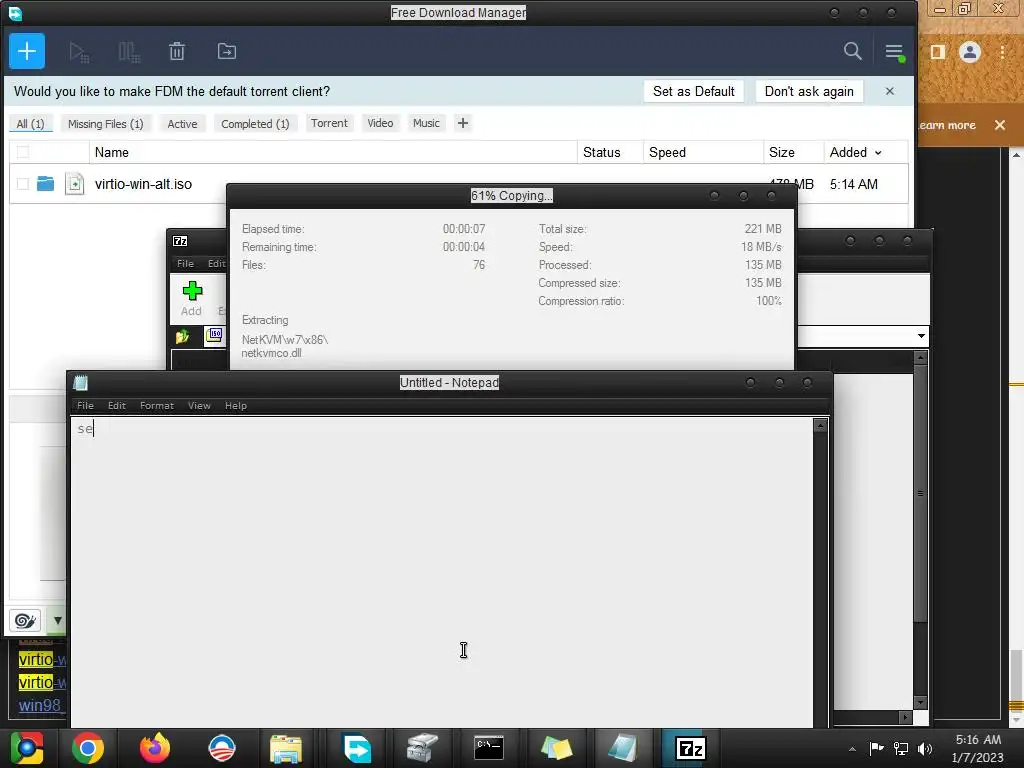Click the trash delete icon in FDM toolbar
Screen dimensions: 1024x768
(x=177, y=51)
